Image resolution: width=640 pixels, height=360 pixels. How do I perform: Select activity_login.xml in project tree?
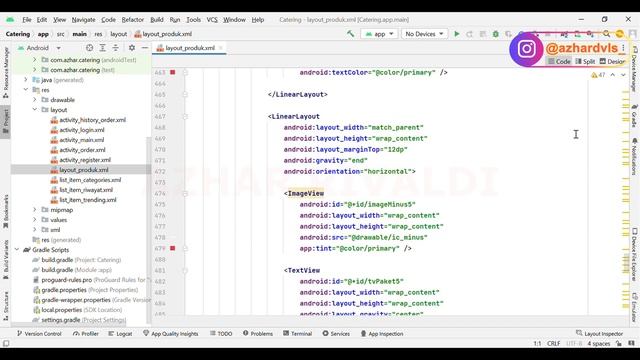(x=82, y=130)
